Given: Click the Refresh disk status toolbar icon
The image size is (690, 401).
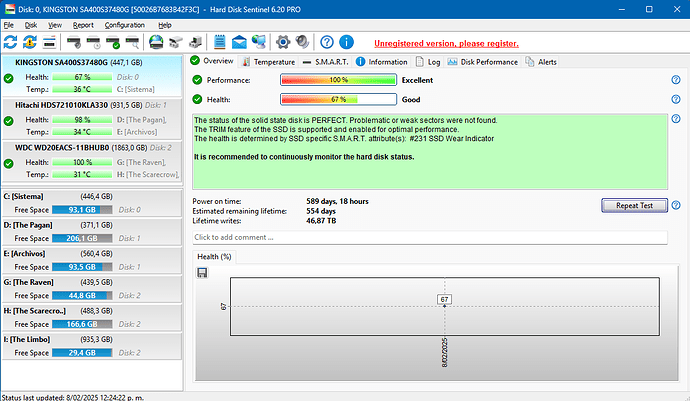Looking at the screenshot, I should pos(10,42).
